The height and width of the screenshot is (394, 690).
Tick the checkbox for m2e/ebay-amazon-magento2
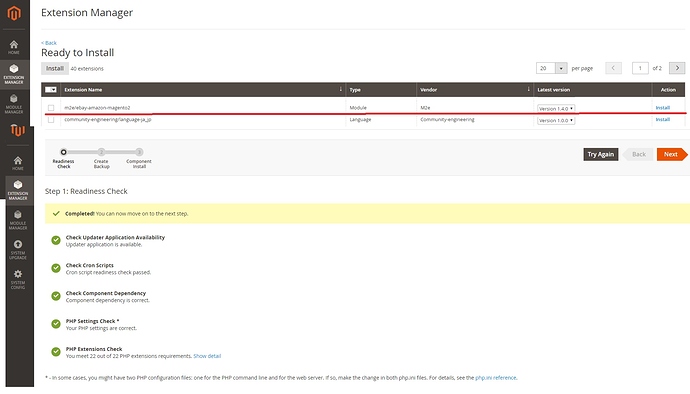(51, 108)
